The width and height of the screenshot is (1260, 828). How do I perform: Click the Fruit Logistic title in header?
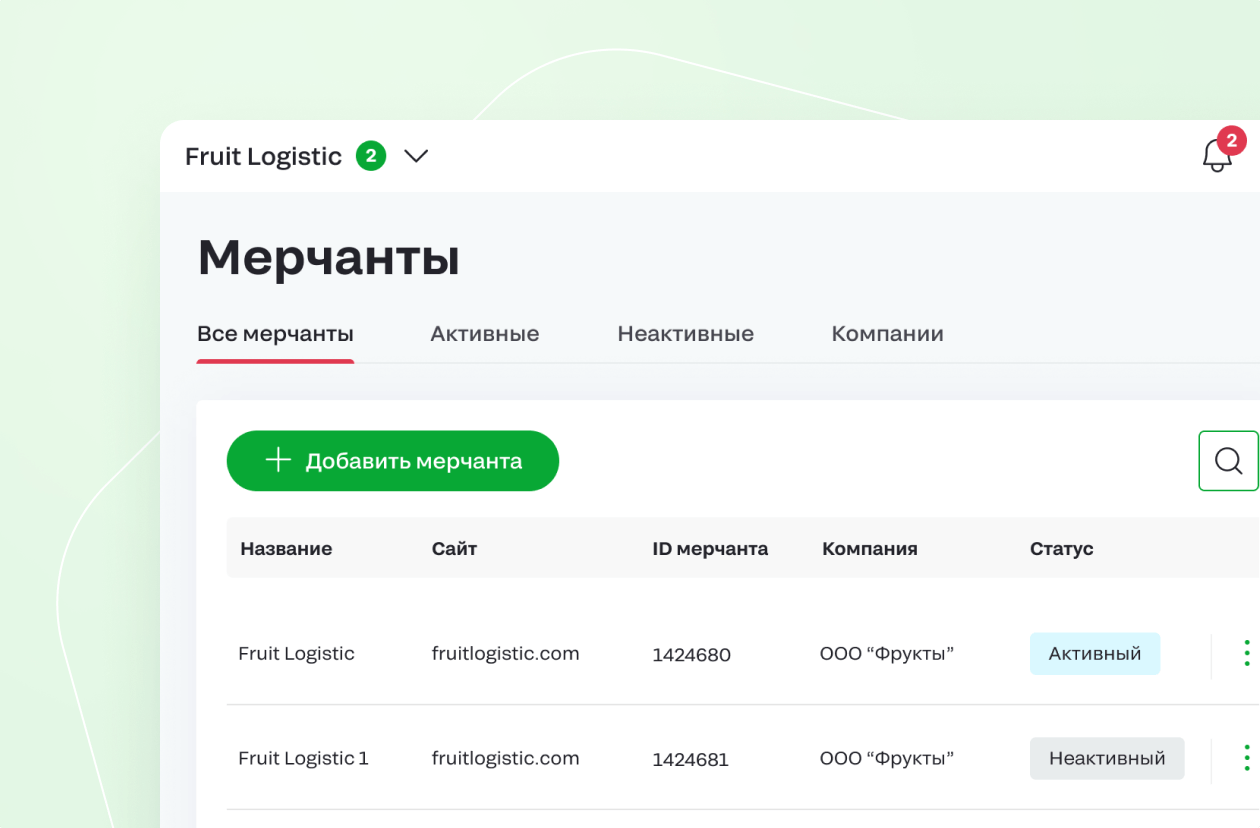[x=264, y=157]
